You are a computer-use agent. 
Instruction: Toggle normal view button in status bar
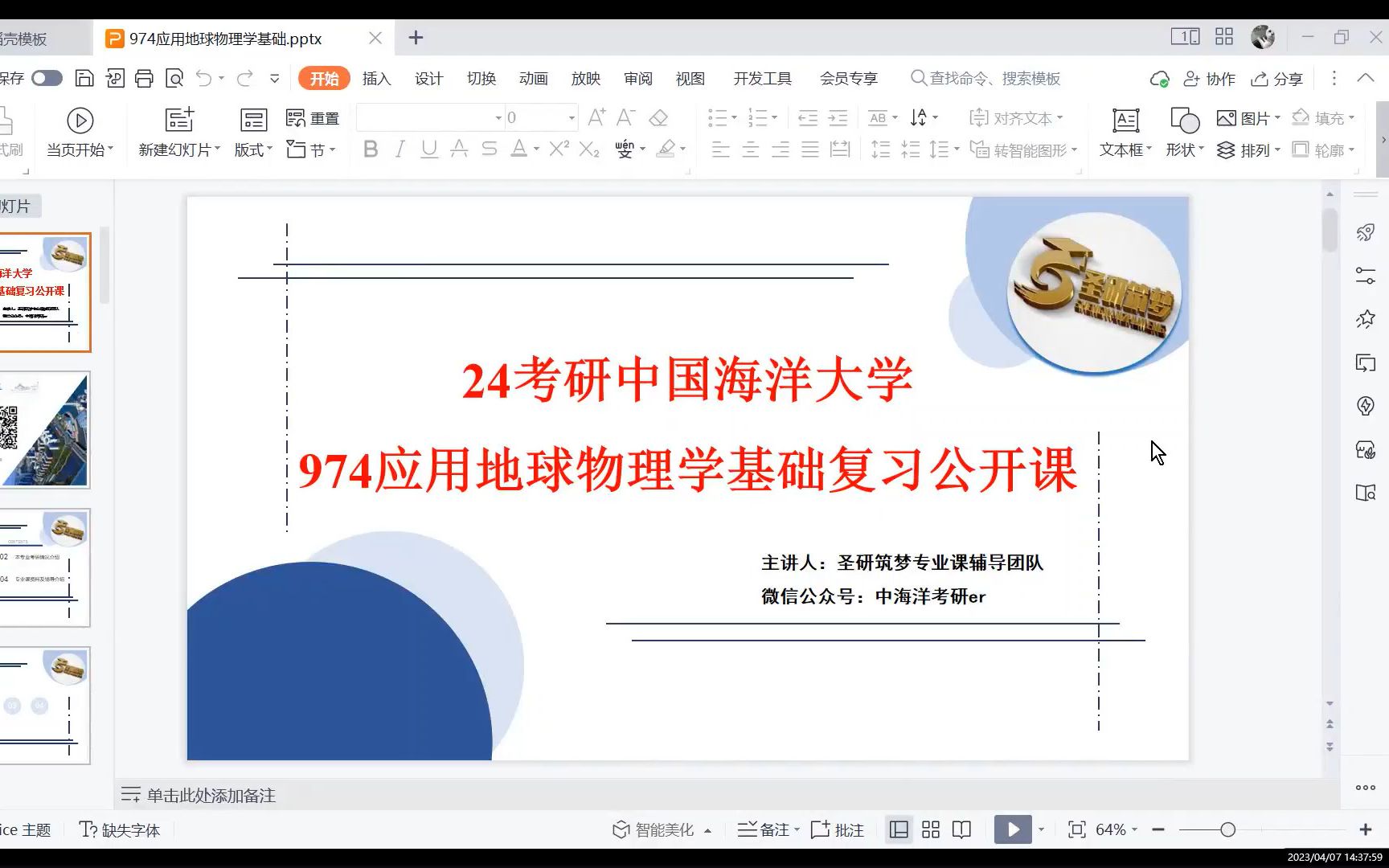[x=899, y=829]
